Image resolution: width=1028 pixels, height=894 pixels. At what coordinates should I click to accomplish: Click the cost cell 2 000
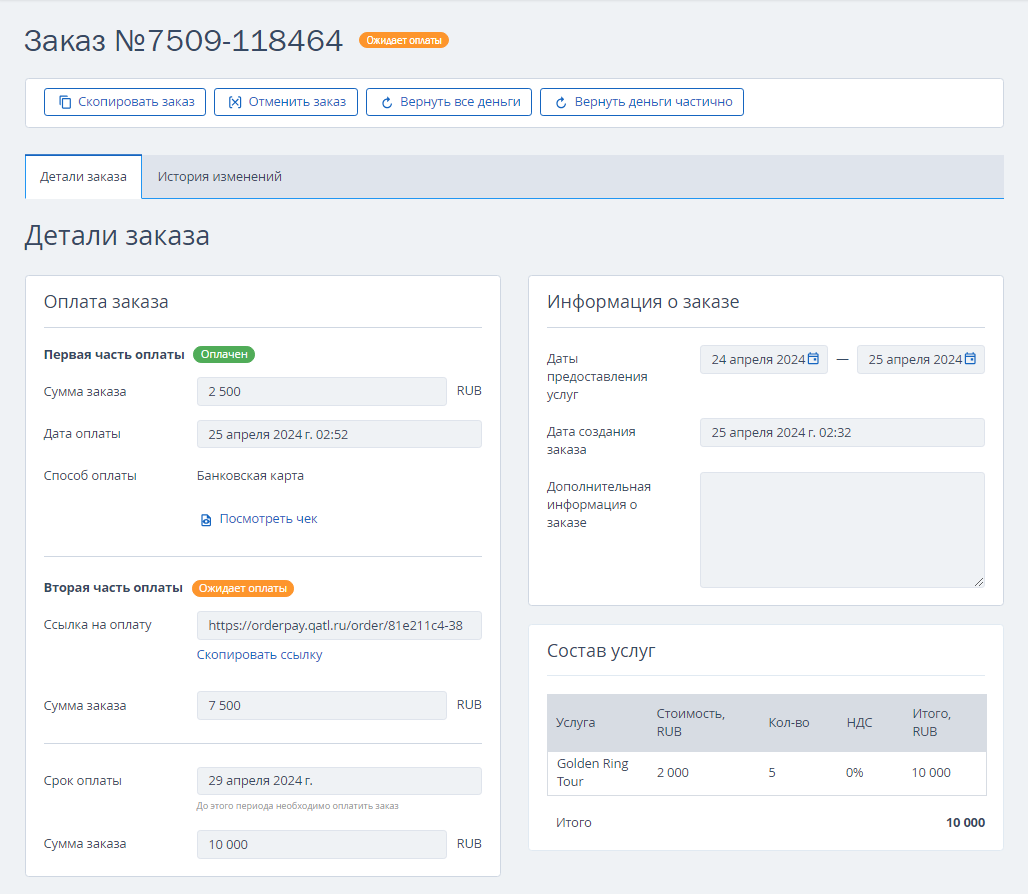point(673,773)
